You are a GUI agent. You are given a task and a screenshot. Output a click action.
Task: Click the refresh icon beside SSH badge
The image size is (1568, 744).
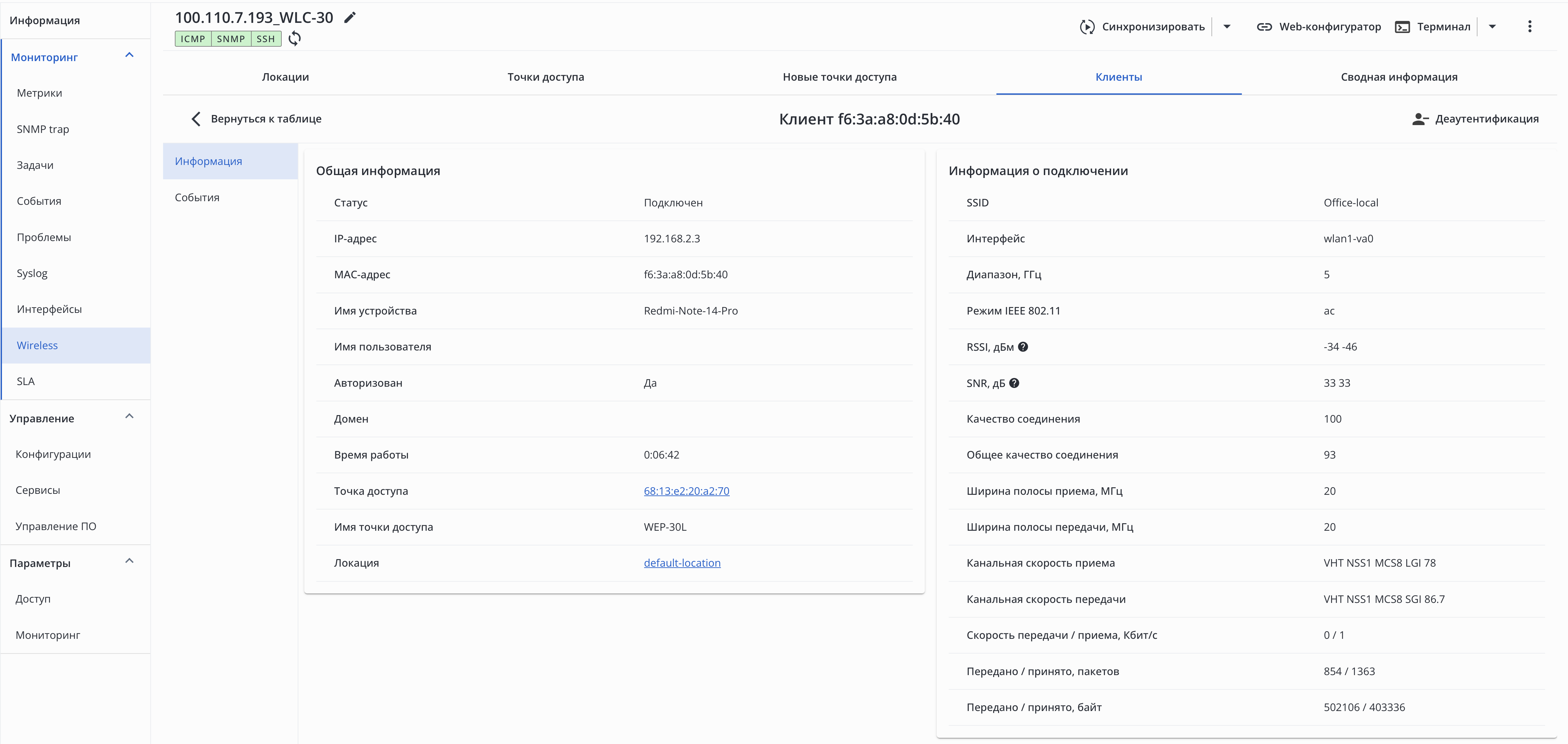point(294,39)
